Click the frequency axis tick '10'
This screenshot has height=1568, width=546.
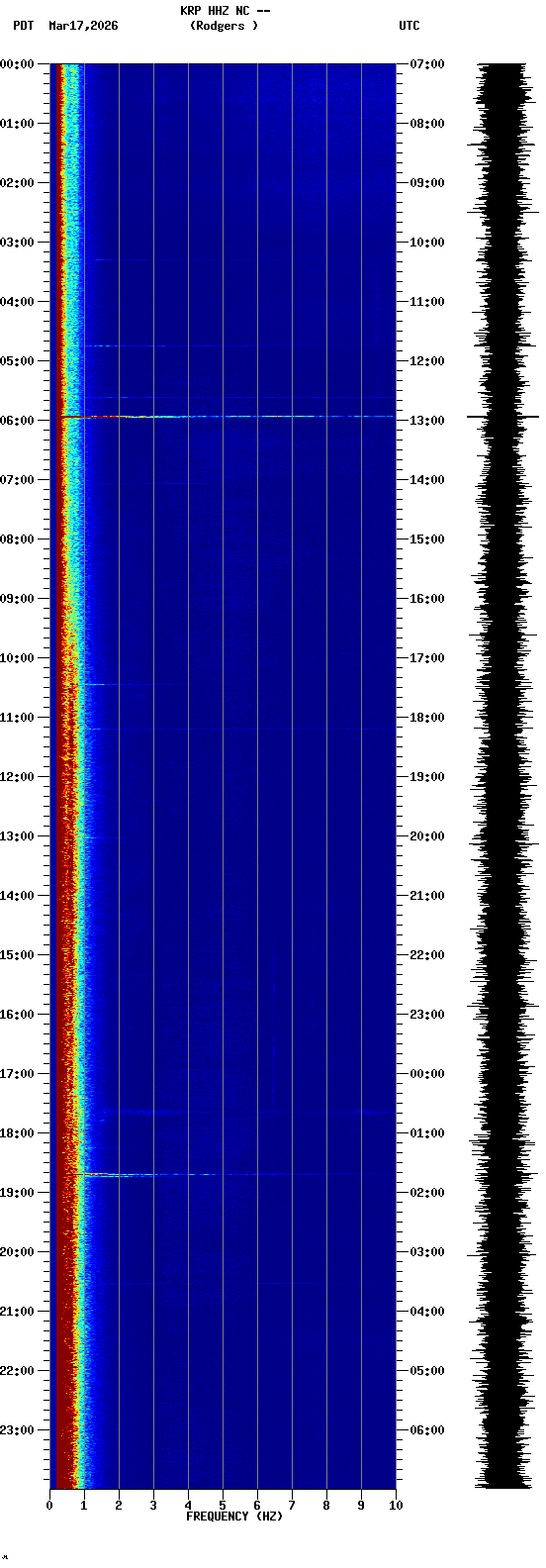[396, 1506]
